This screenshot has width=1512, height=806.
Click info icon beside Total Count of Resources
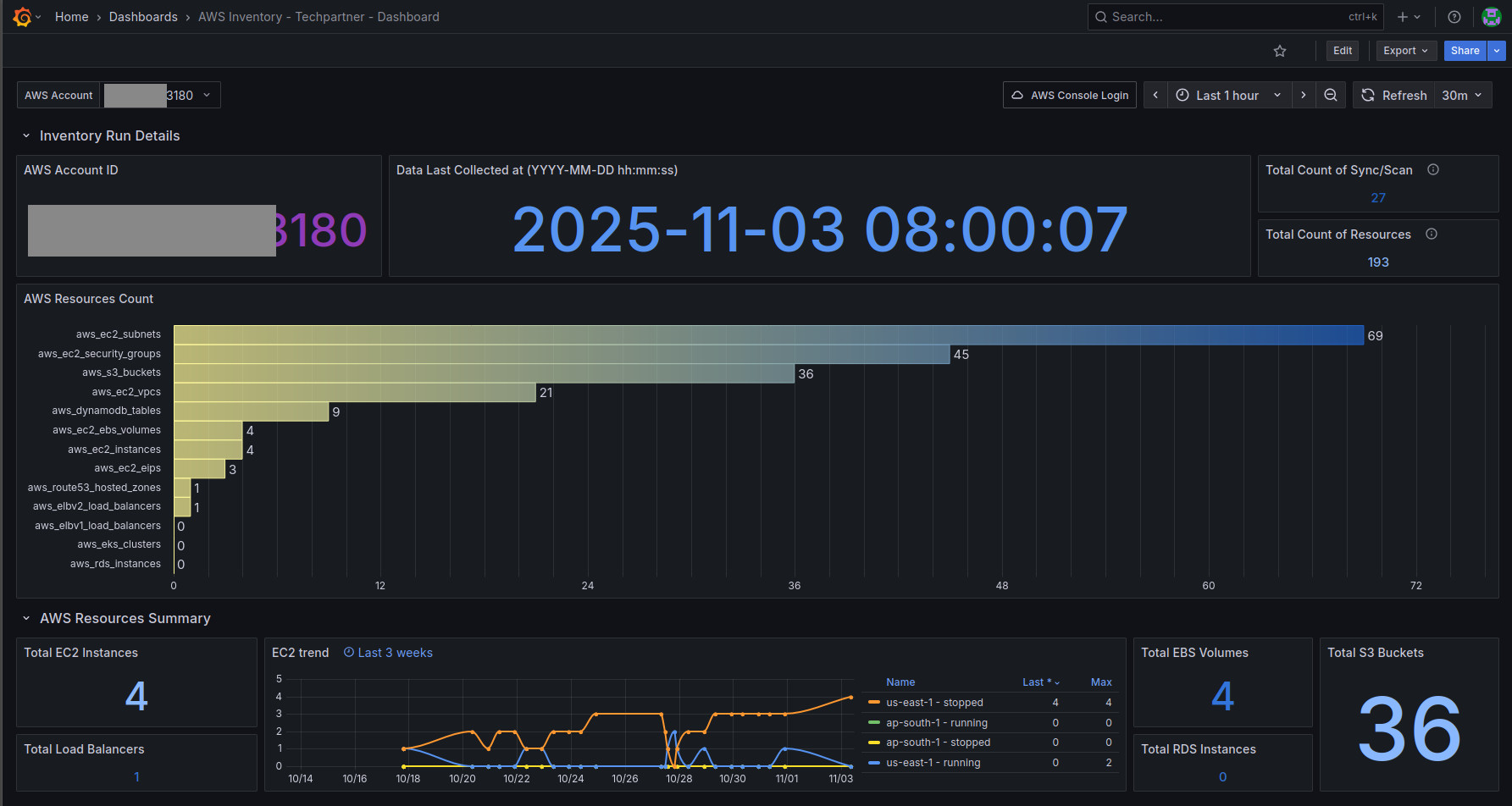(x=1431, y=235)
